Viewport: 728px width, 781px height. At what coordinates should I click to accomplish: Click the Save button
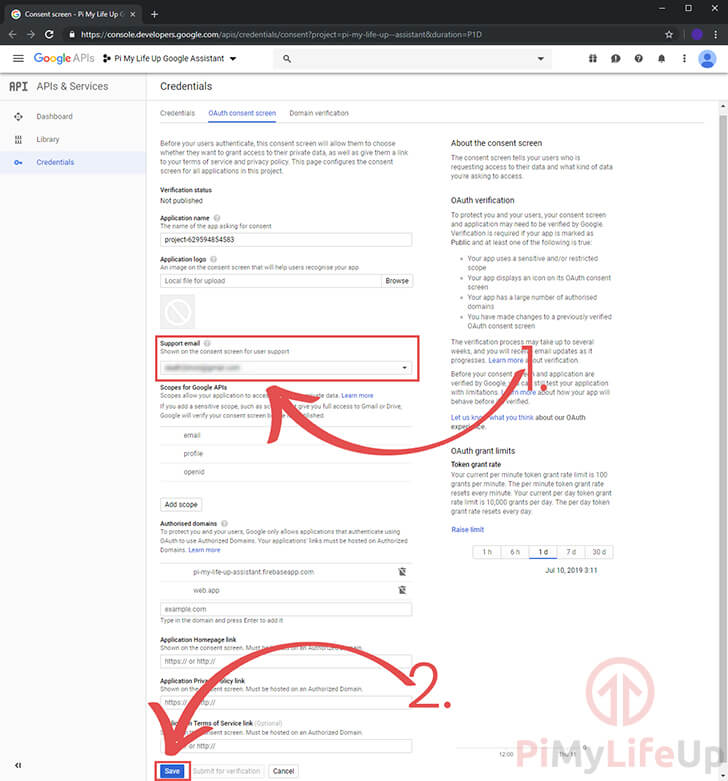point(172,771)
